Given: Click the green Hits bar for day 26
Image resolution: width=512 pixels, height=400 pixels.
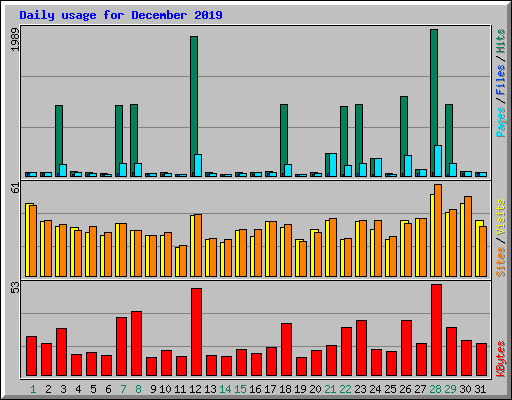Looking at the screenshot, I should pyautogui.click(x=404, y=136).
